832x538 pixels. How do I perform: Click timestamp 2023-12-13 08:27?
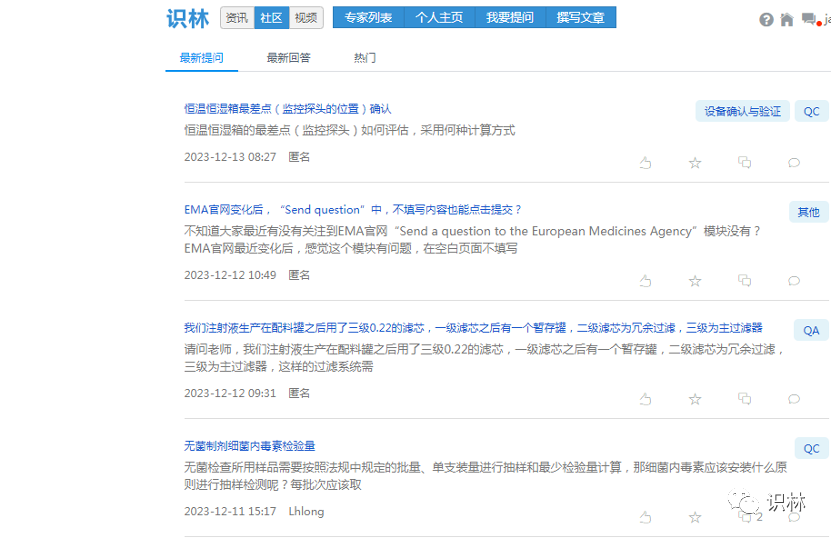(230, 157)
